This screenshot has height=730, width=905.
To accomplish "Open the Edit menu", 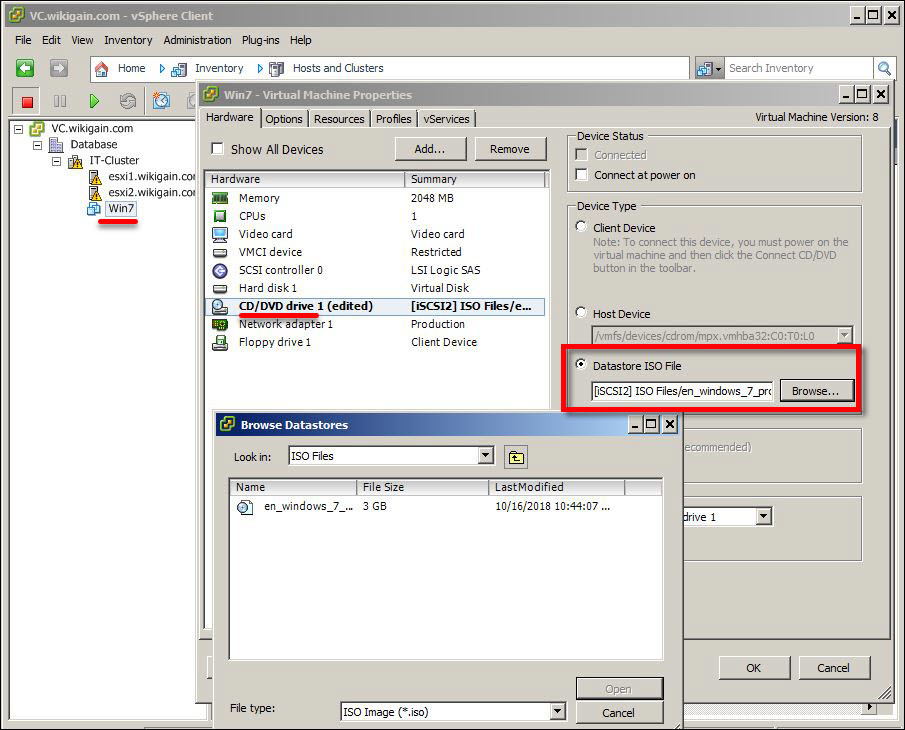I will point(51,40).
